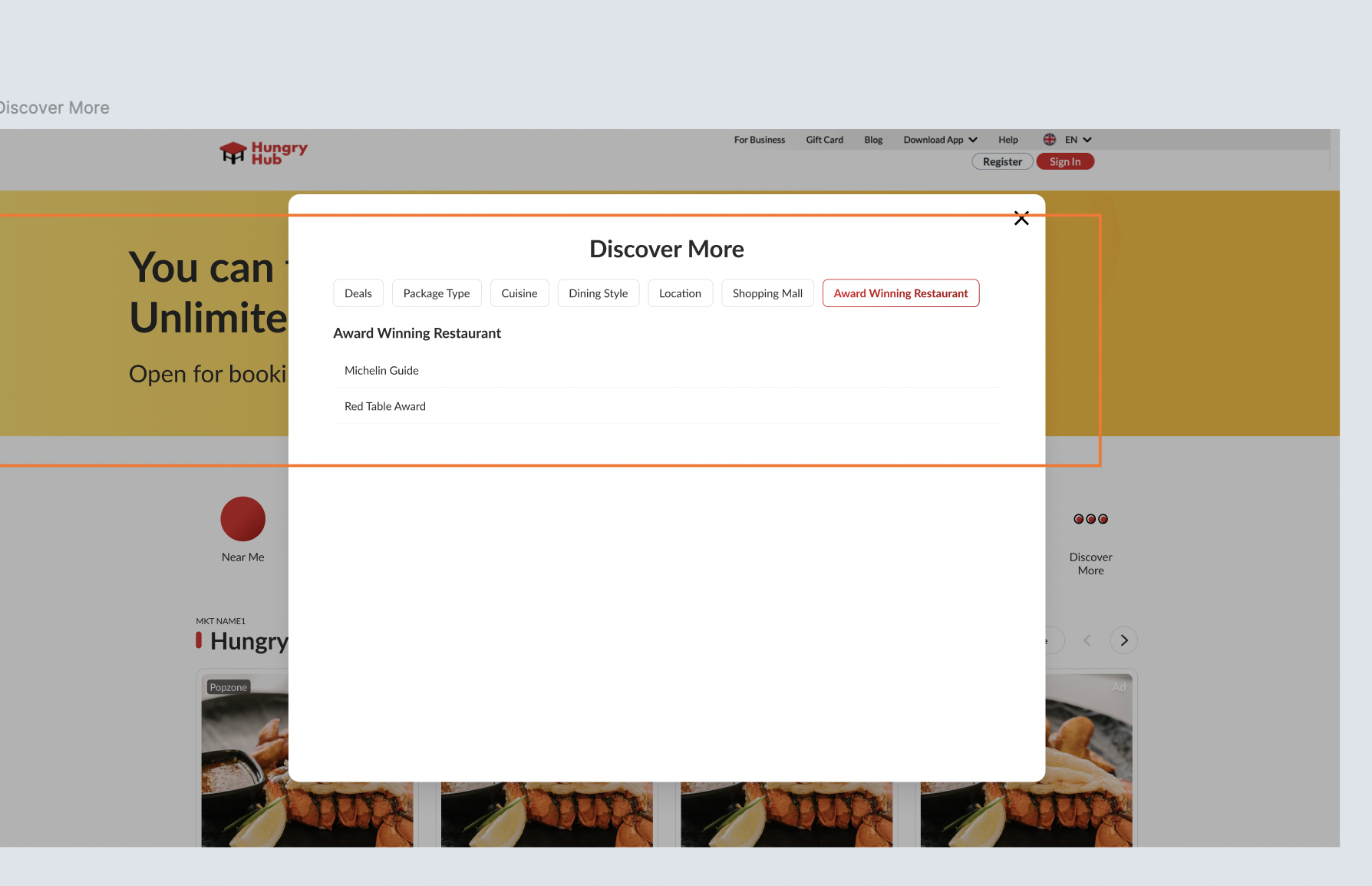Click the Hungry Hub logo

pos(263,153)
